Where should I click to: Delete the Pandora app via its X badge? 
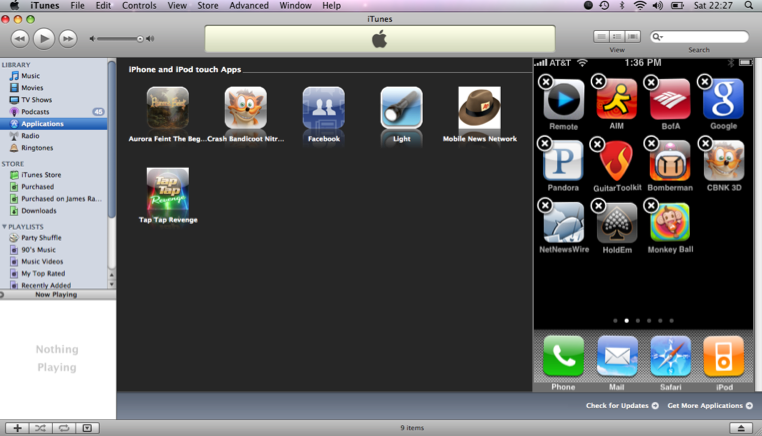[x=545, y=143]
